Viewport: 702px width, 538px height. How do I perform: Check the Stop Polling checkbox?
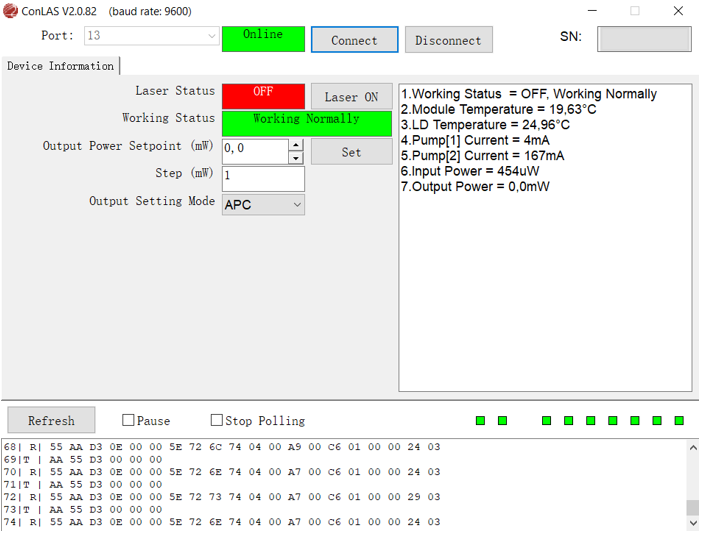(217, 421)
